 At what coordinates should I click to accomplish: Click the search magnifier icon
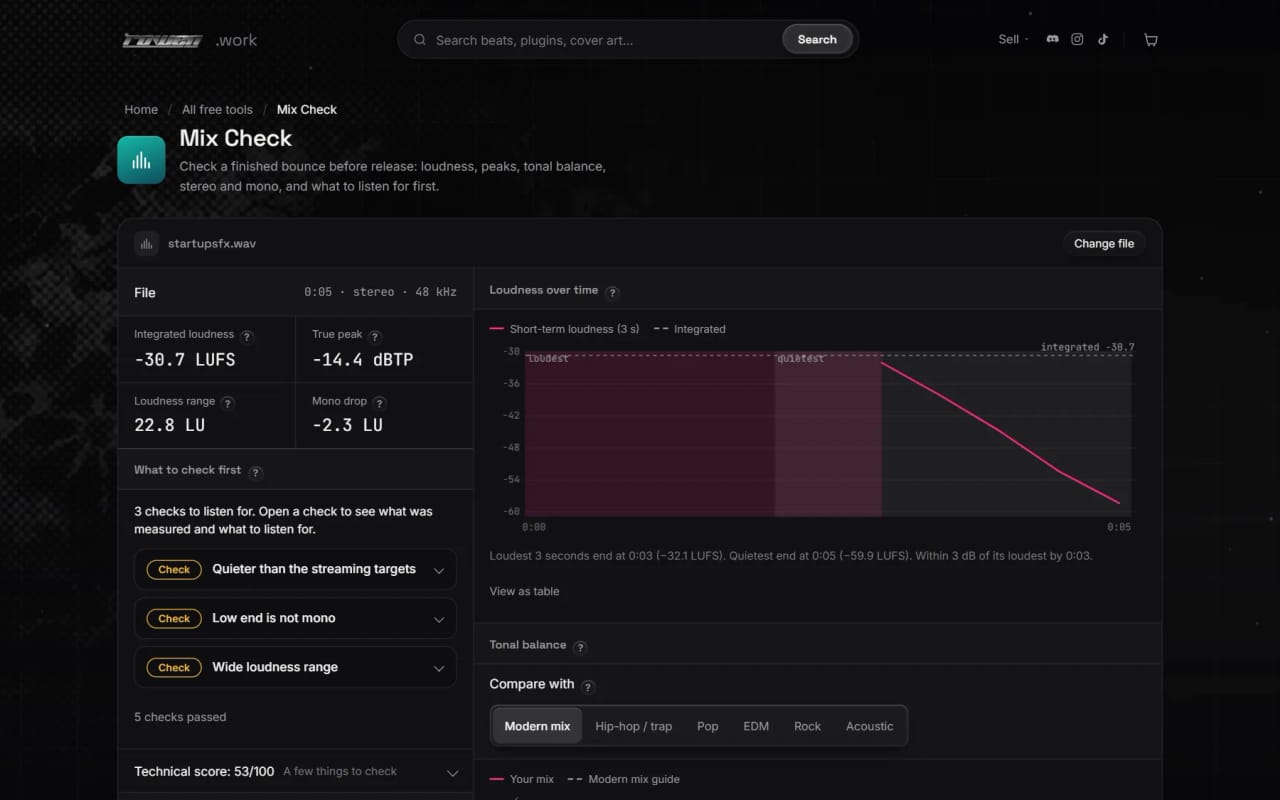tap(420, 40)
